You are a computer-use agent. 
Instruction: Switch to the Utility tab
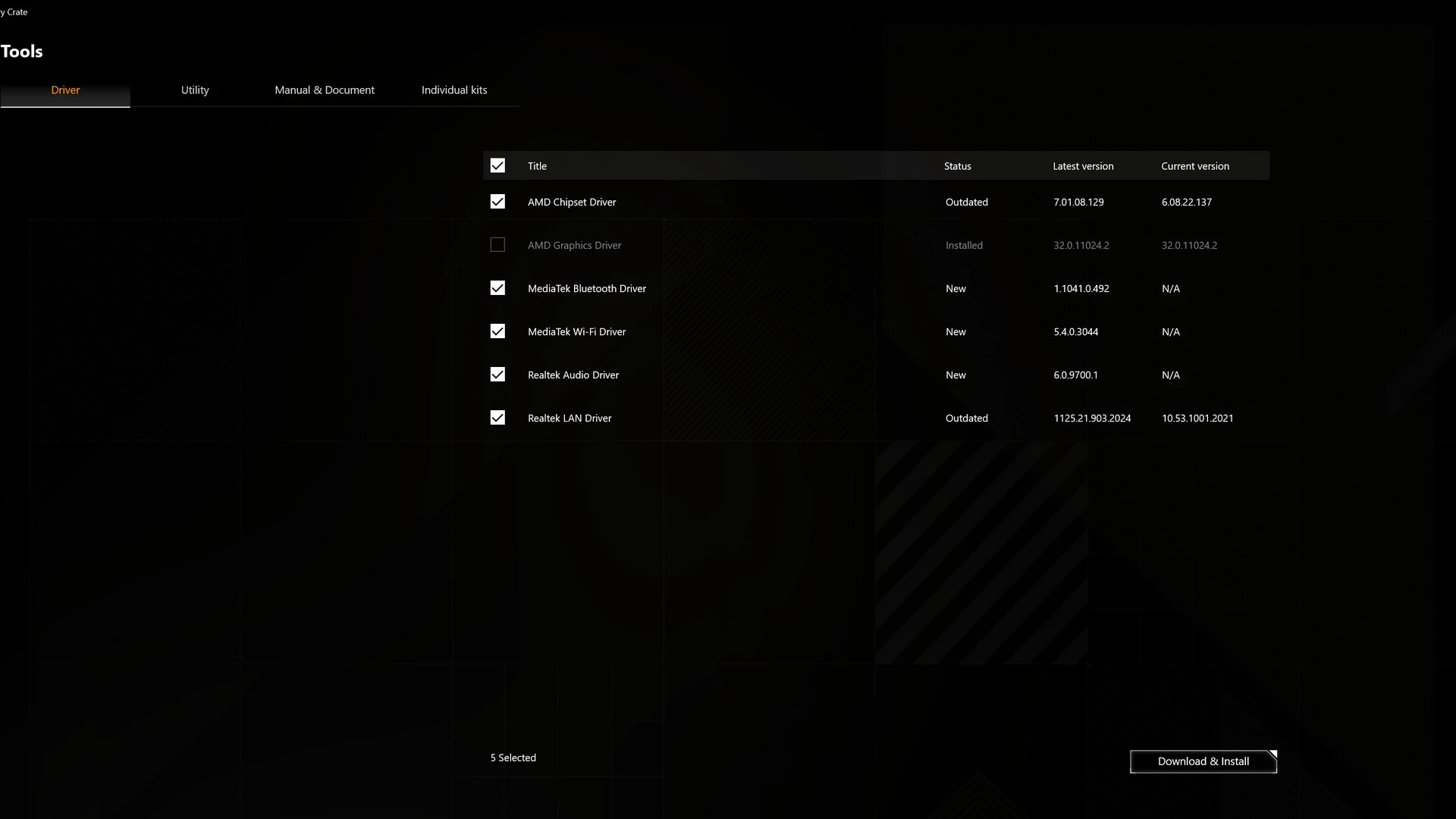coord(195,90)
